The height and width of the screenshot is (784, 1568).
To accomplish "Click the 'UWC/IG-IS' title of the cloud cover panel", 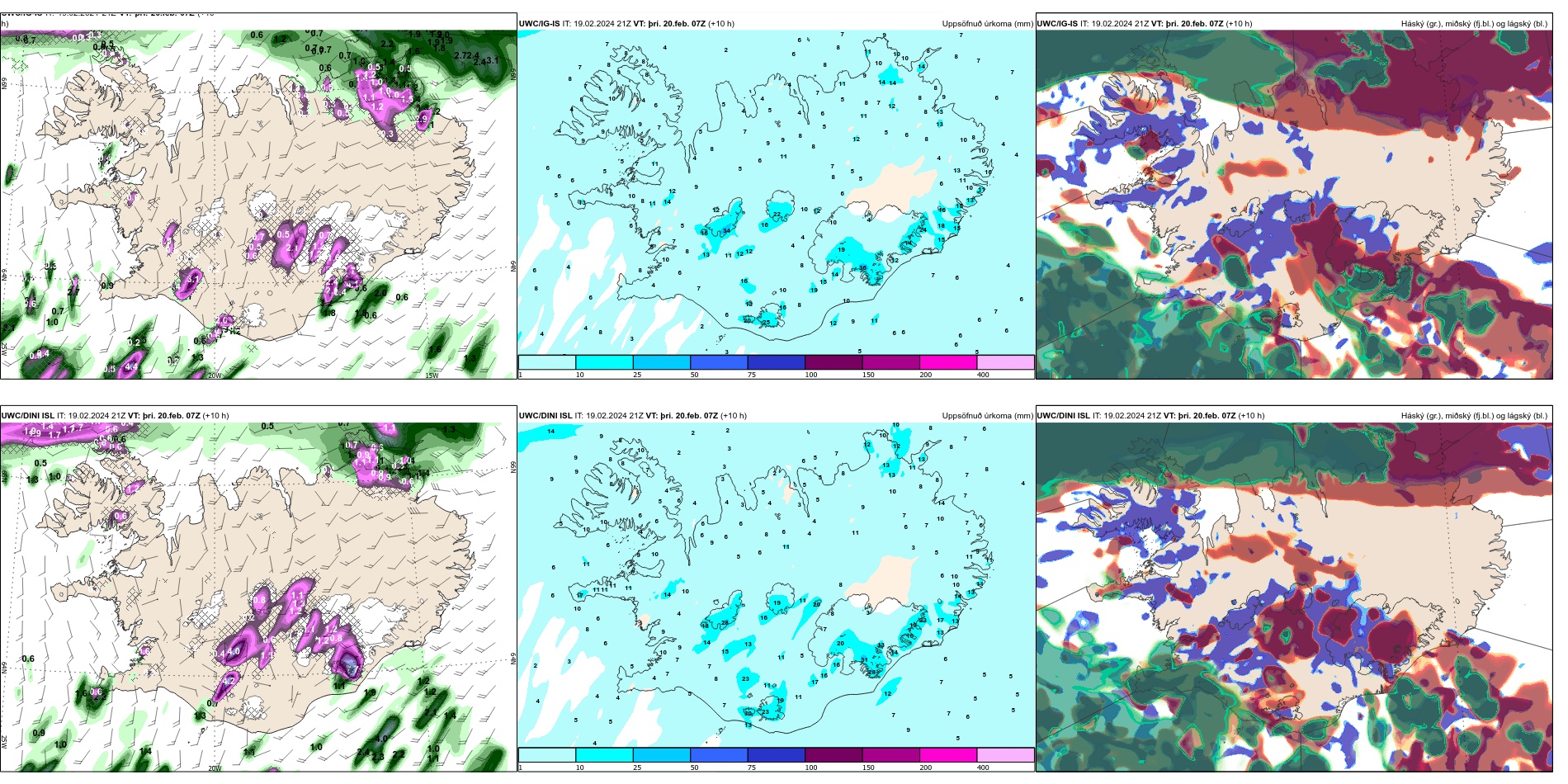I will coord(1057,24).
